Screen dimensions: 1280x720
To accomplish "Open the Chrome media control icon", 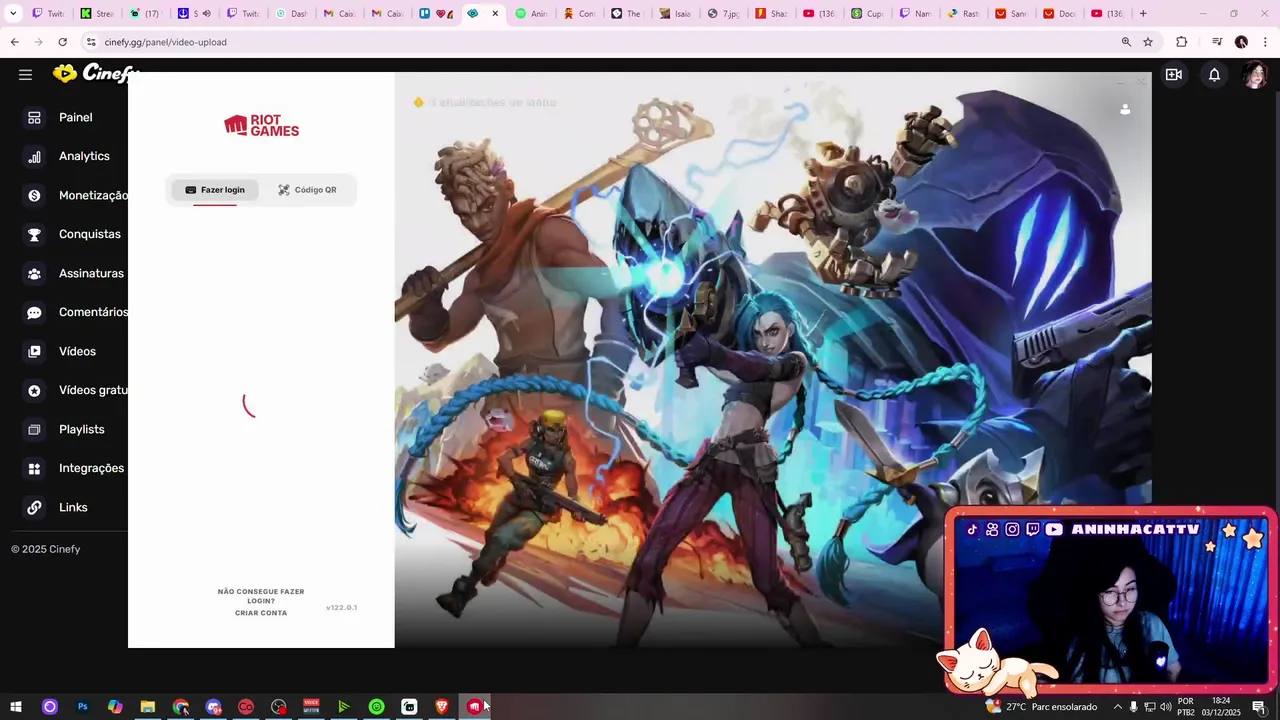I will pos(1217,42).
